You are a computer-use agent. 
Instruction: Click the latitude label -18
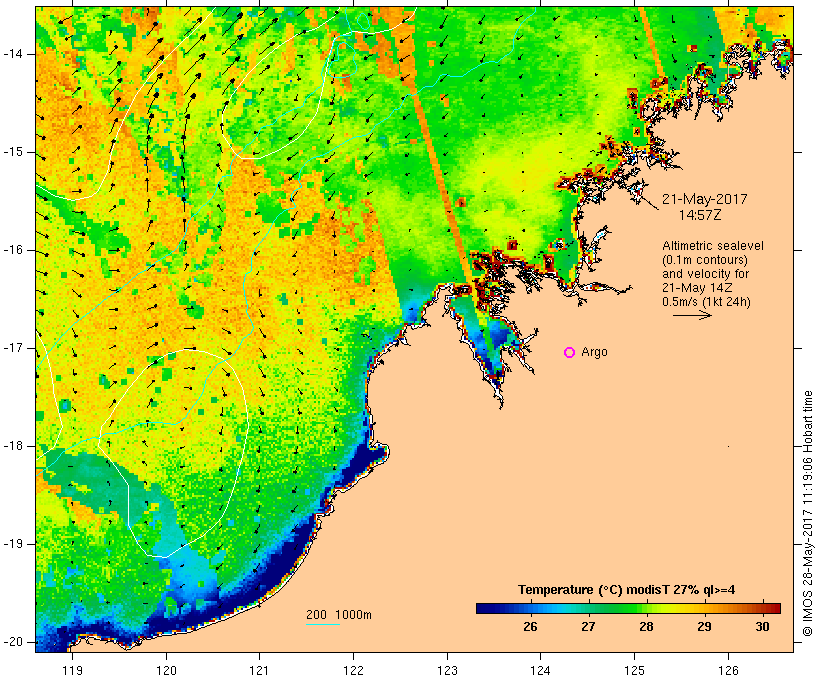12,446
